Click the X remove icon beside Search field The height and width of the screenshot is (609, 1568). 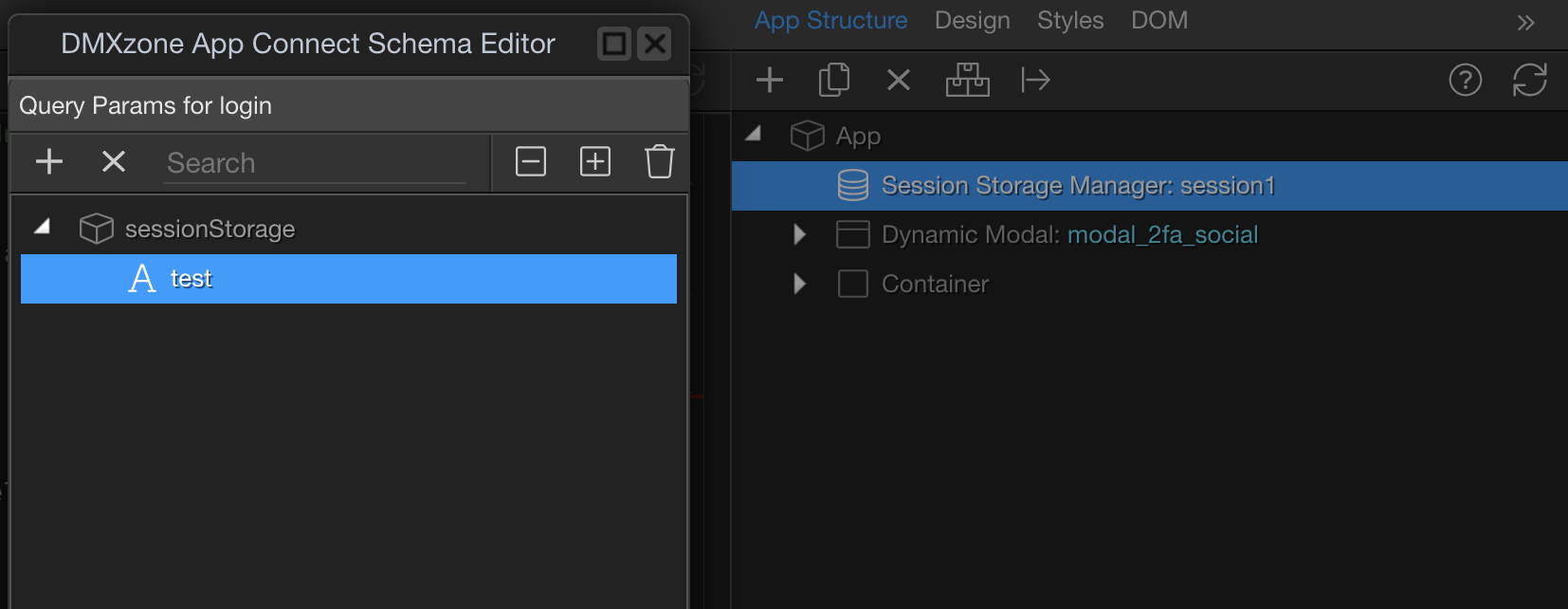(x=114, y=162)
